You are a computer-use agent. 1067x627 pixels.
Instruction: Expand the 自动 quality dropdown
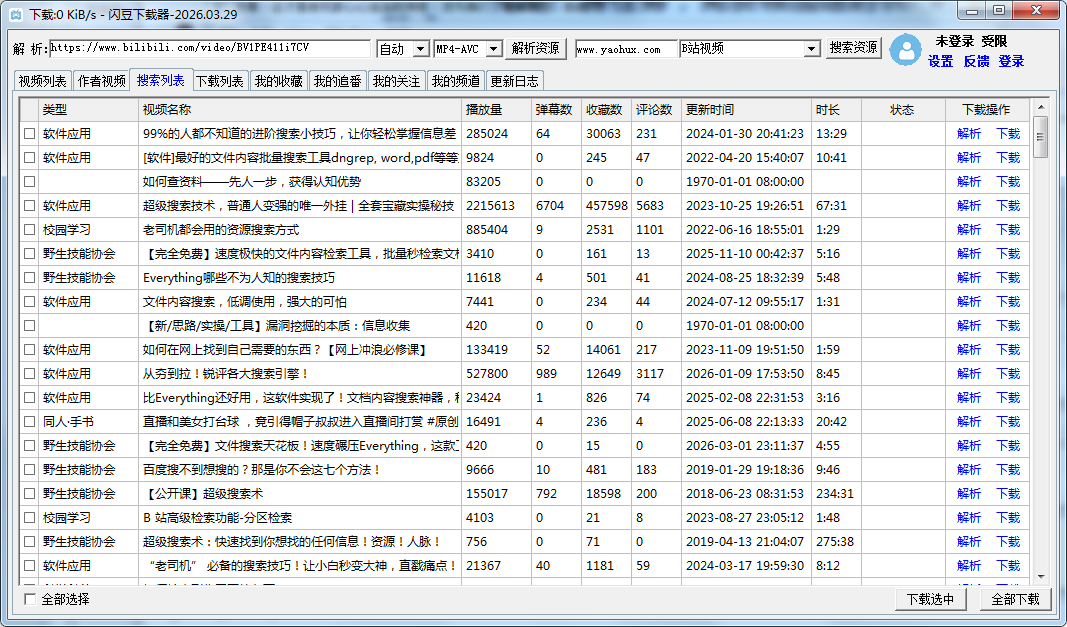point(420,49)
